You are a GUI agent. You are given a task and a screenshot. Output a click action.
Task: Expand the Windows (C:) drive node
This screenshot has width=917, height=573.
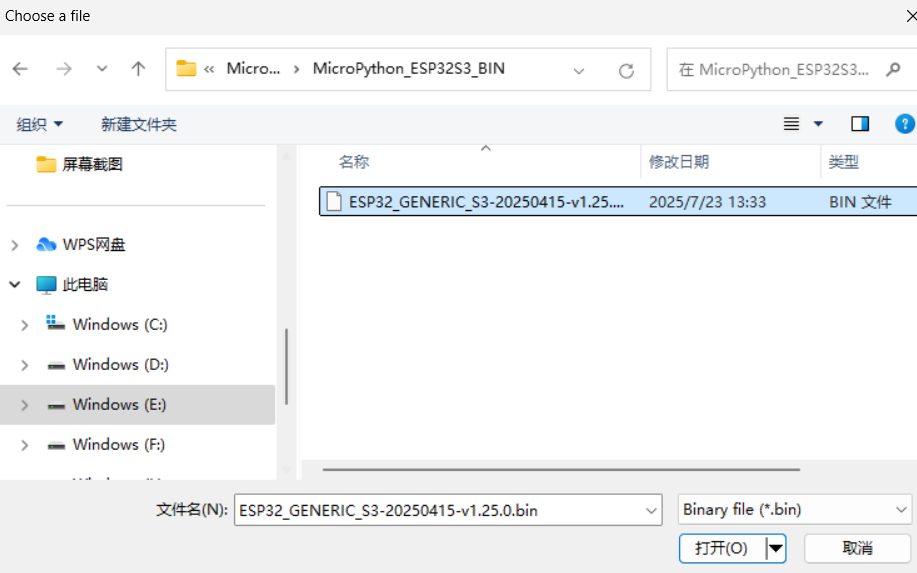(x=25, y=325)
